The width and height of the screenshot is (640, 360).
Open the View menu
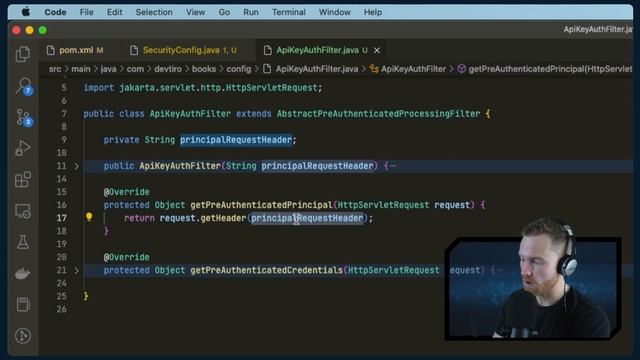point(196,12)
